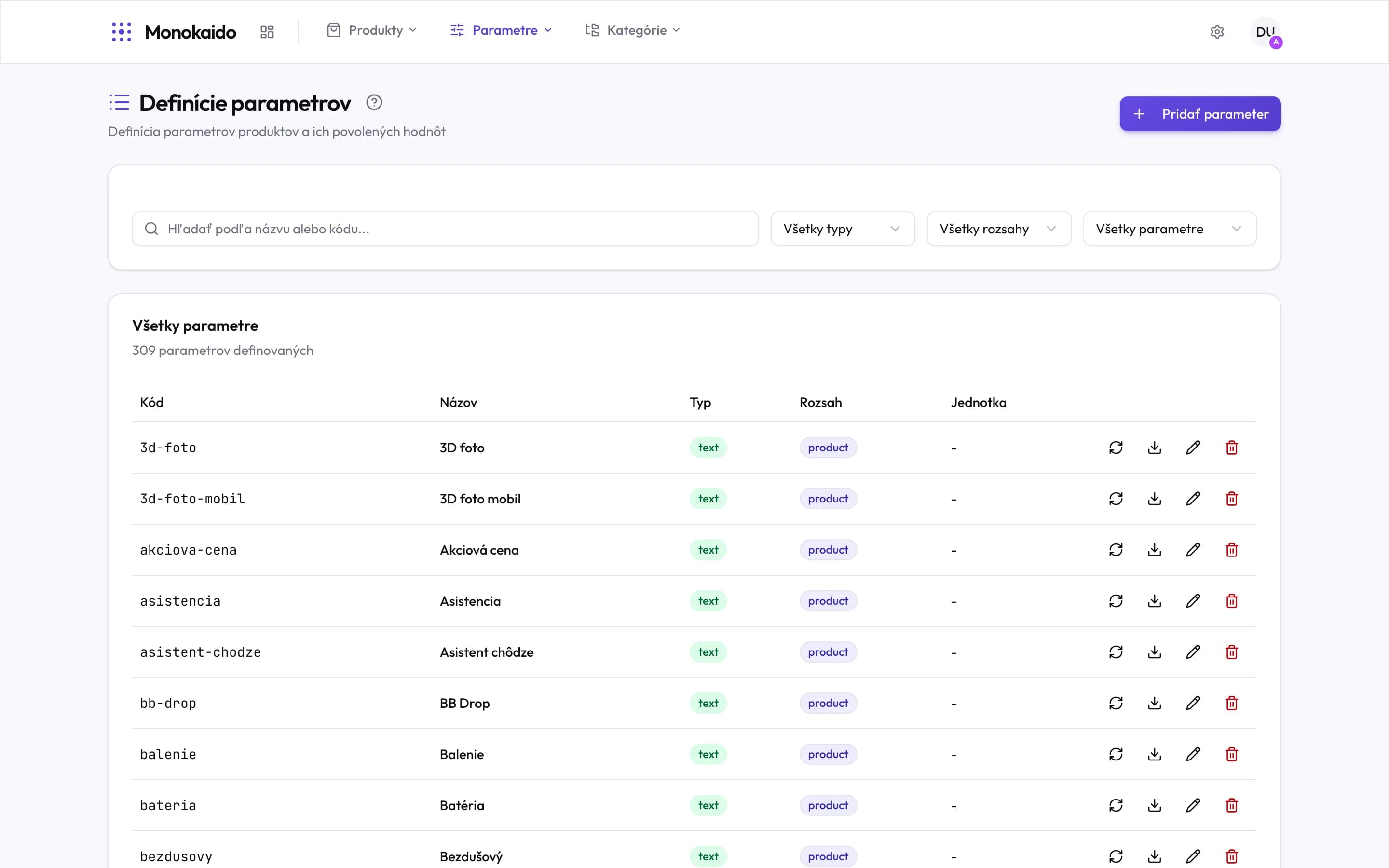Image resolution: width=1389 pixels, height=868 pixels.
Task: Edit the 3d-foto parameter
Action: 1193,448
